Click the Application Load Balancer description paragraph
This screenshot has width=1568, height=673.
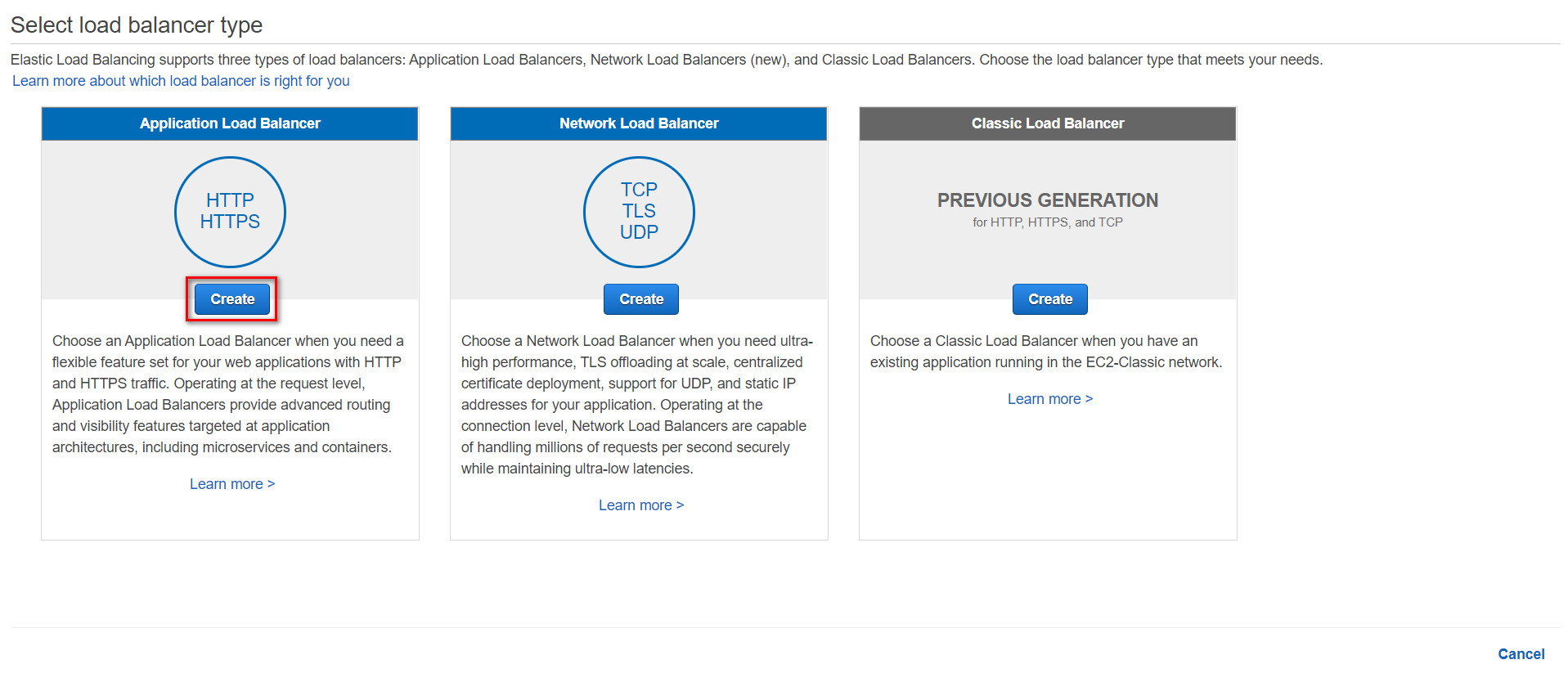(x=228, y=394)
